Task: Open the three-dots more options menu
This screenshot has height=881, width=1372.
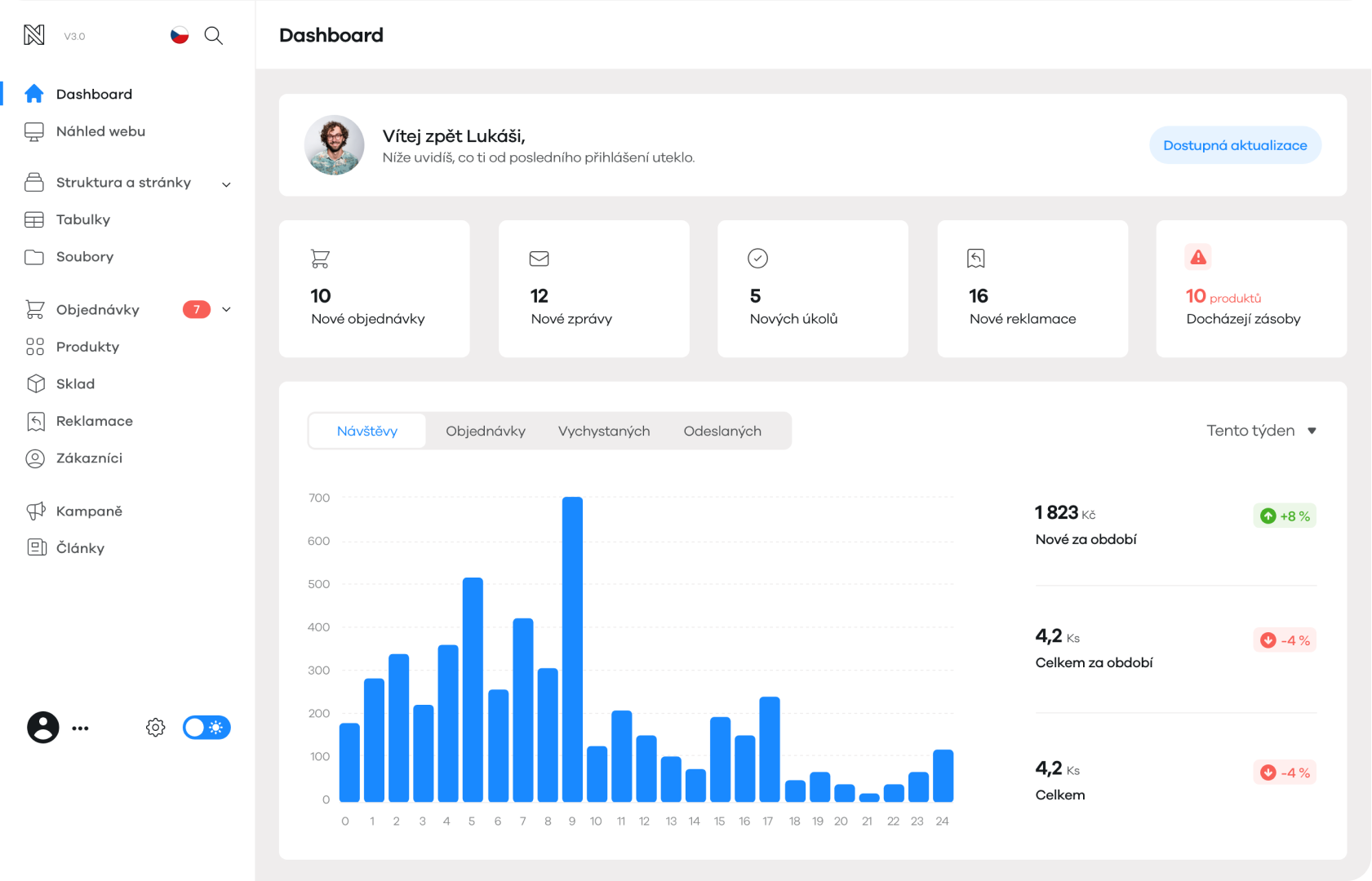Action: coord(80,728)
